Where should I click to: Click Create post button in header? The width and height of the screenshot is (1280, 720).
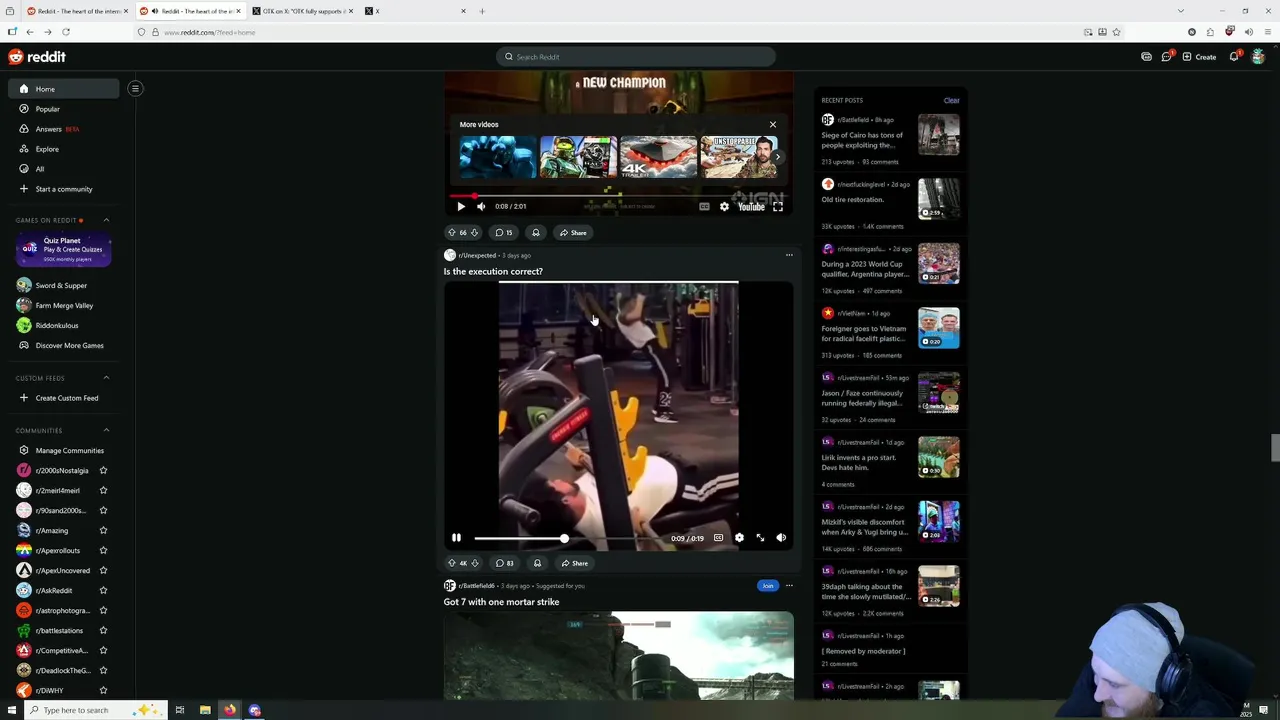pos(1199,57)
